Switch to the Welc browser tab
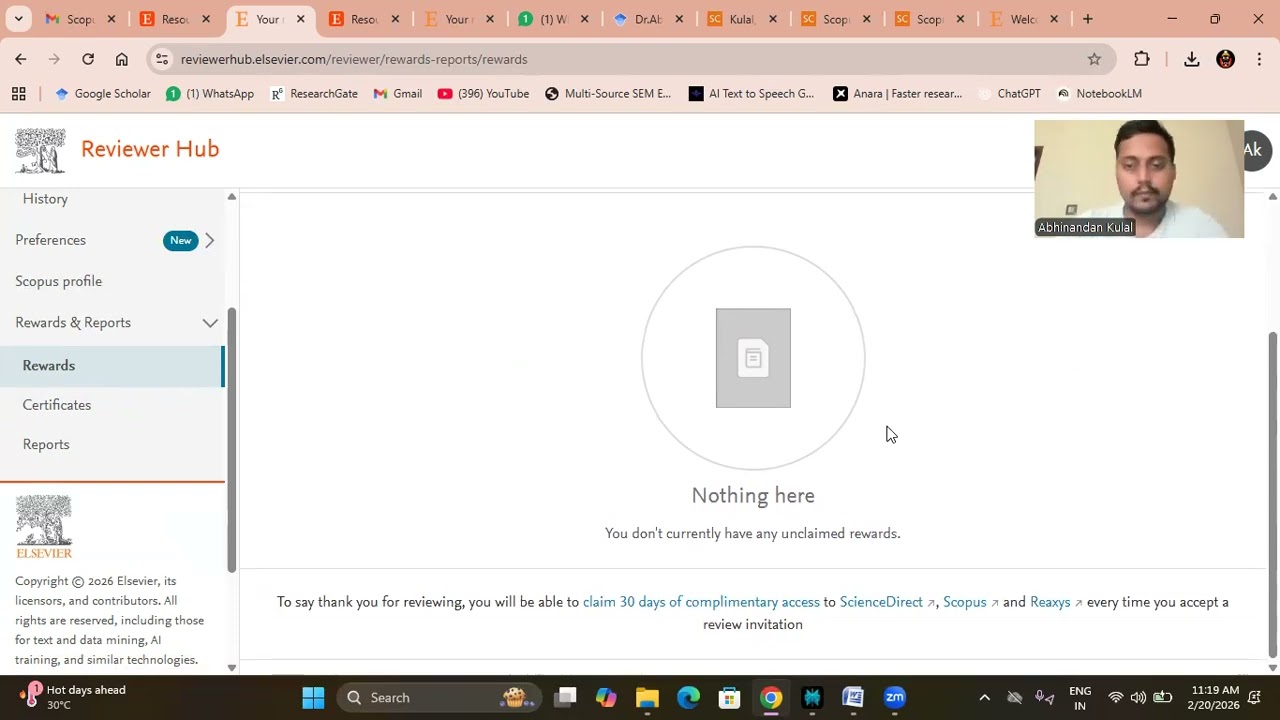The height and width of the screenshot is (720, 1280). [x=1024, y=19]
